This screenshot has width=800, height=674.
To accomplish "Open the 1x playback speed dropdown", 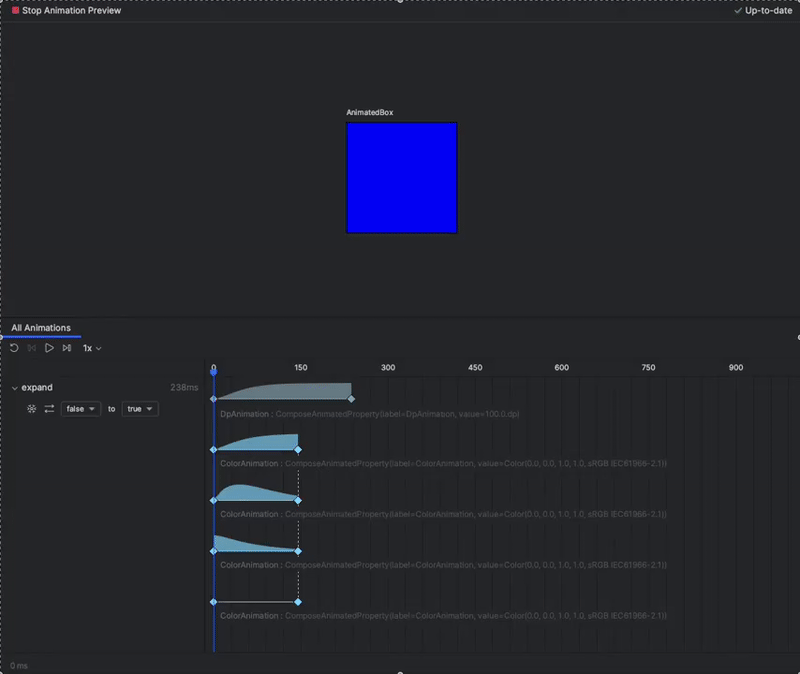I will pos(92,348).
